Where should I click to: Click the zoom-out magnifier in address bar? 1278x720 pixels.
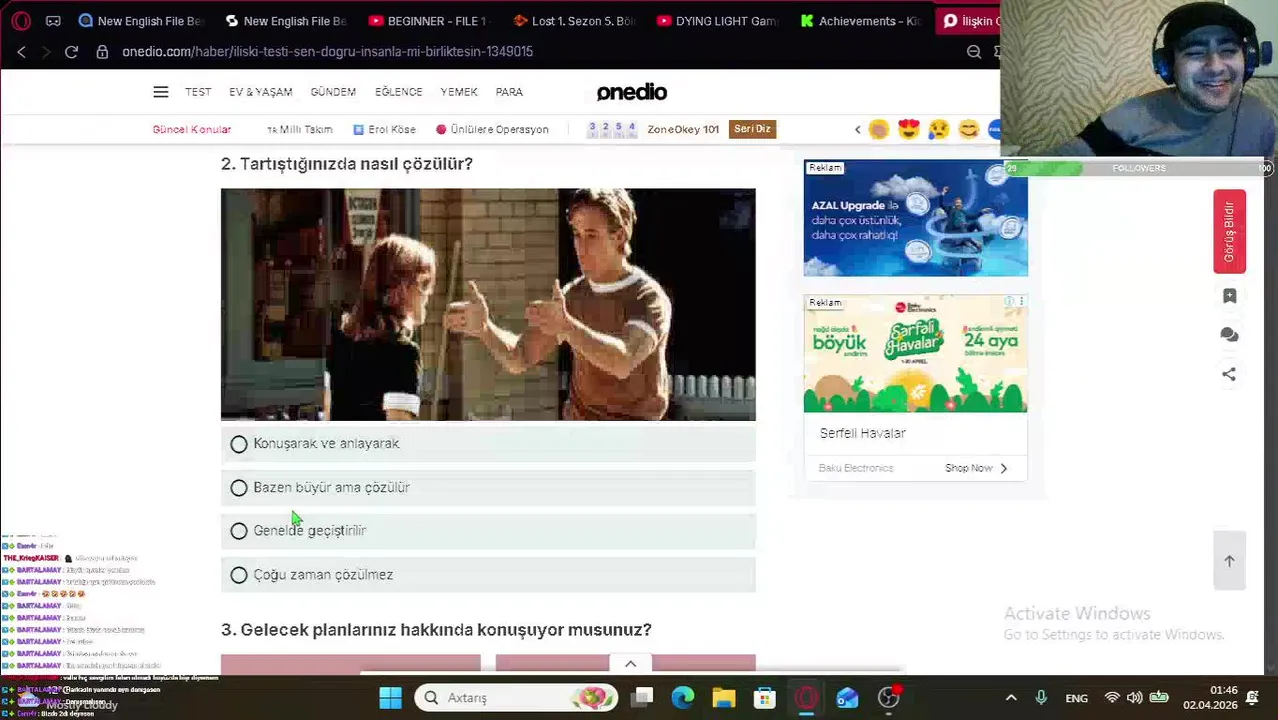click(974, 51)
